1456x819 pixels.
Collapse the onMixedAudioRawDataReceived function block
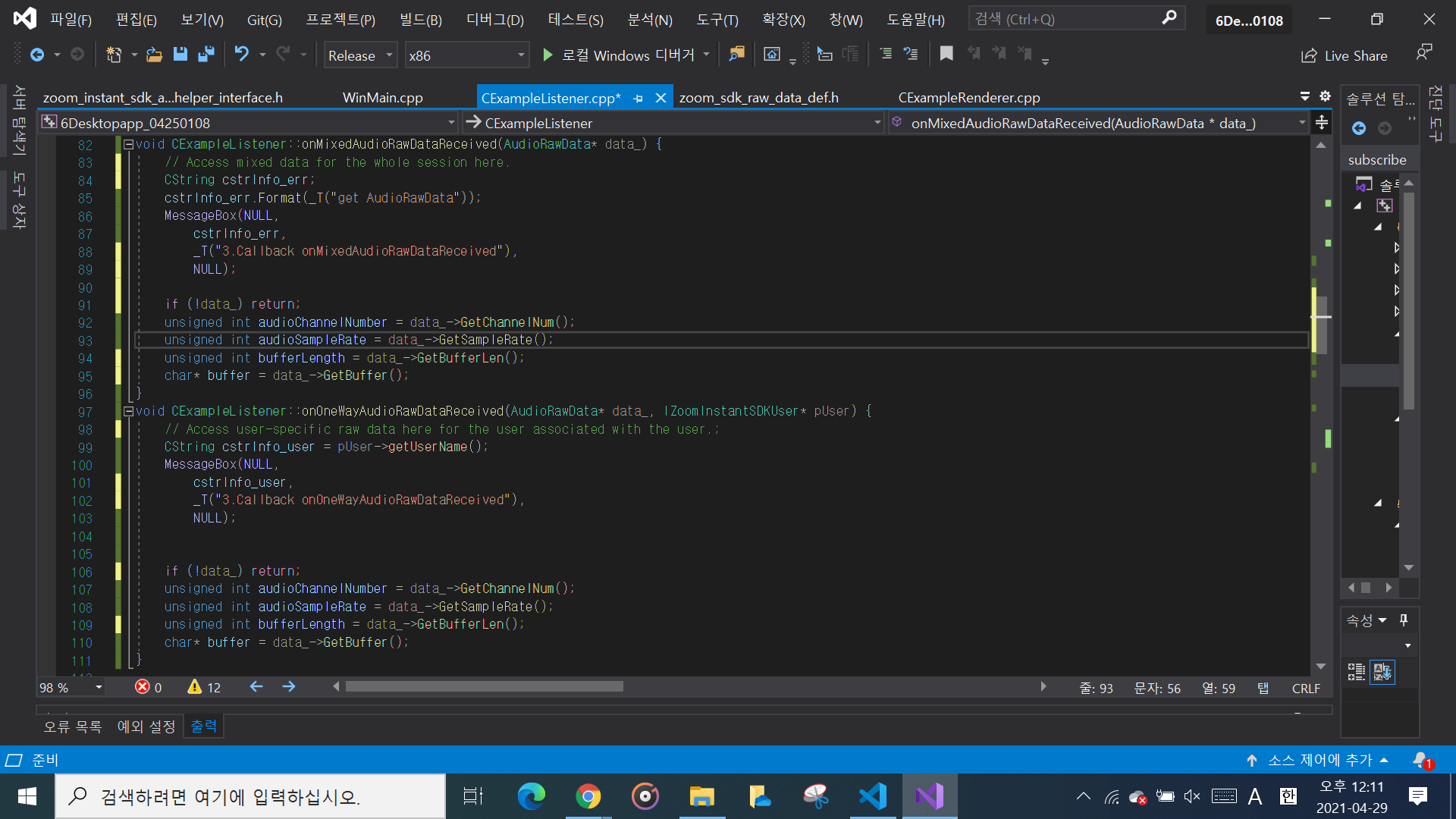click(x=129, y=144)
